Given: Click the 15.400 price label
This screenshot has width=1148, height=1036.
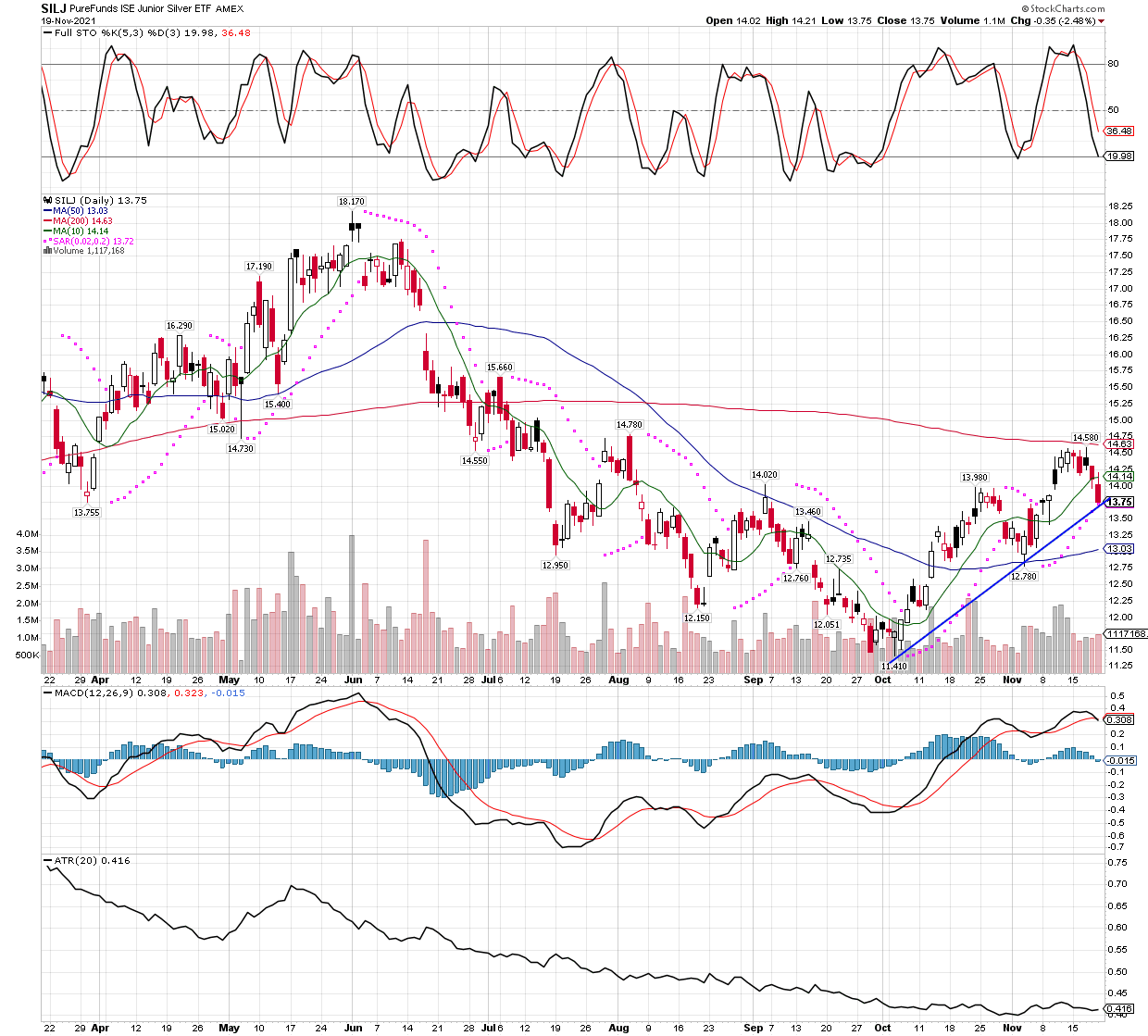Looking at the screenshot, I should point(278,405).
